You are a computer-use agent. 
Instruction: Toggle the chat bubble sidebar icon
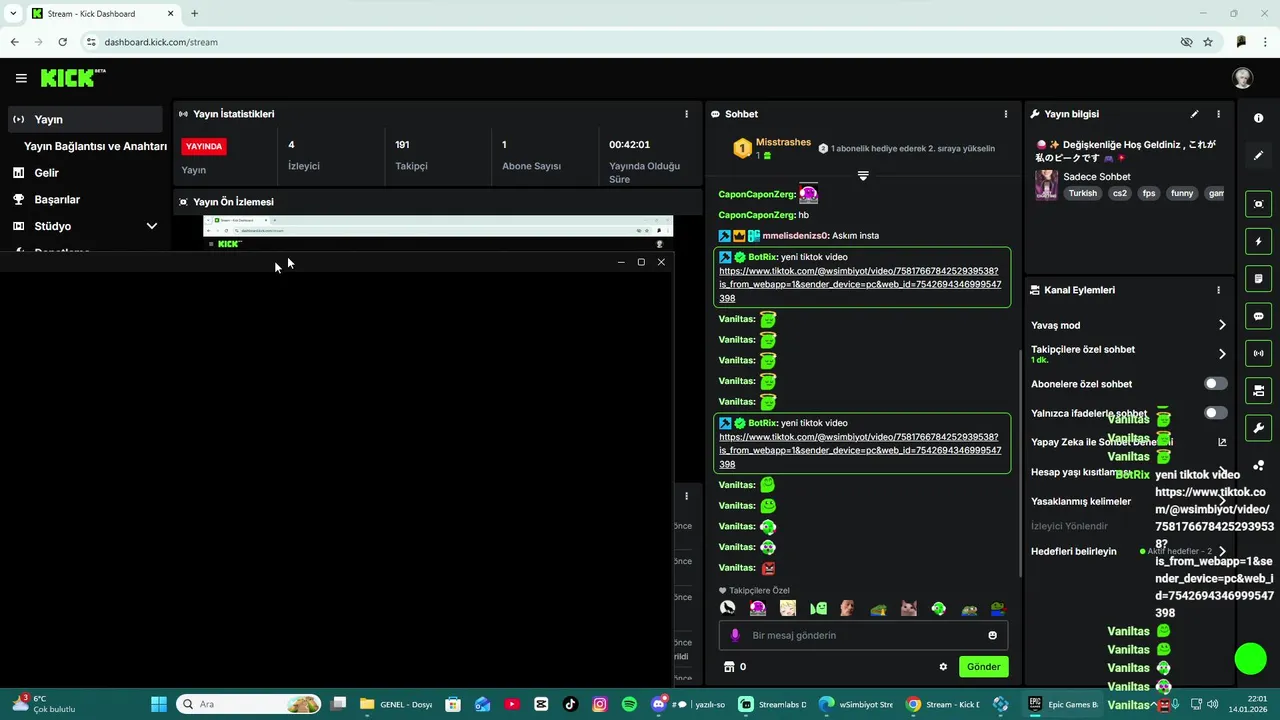(x=1258, y=316)
